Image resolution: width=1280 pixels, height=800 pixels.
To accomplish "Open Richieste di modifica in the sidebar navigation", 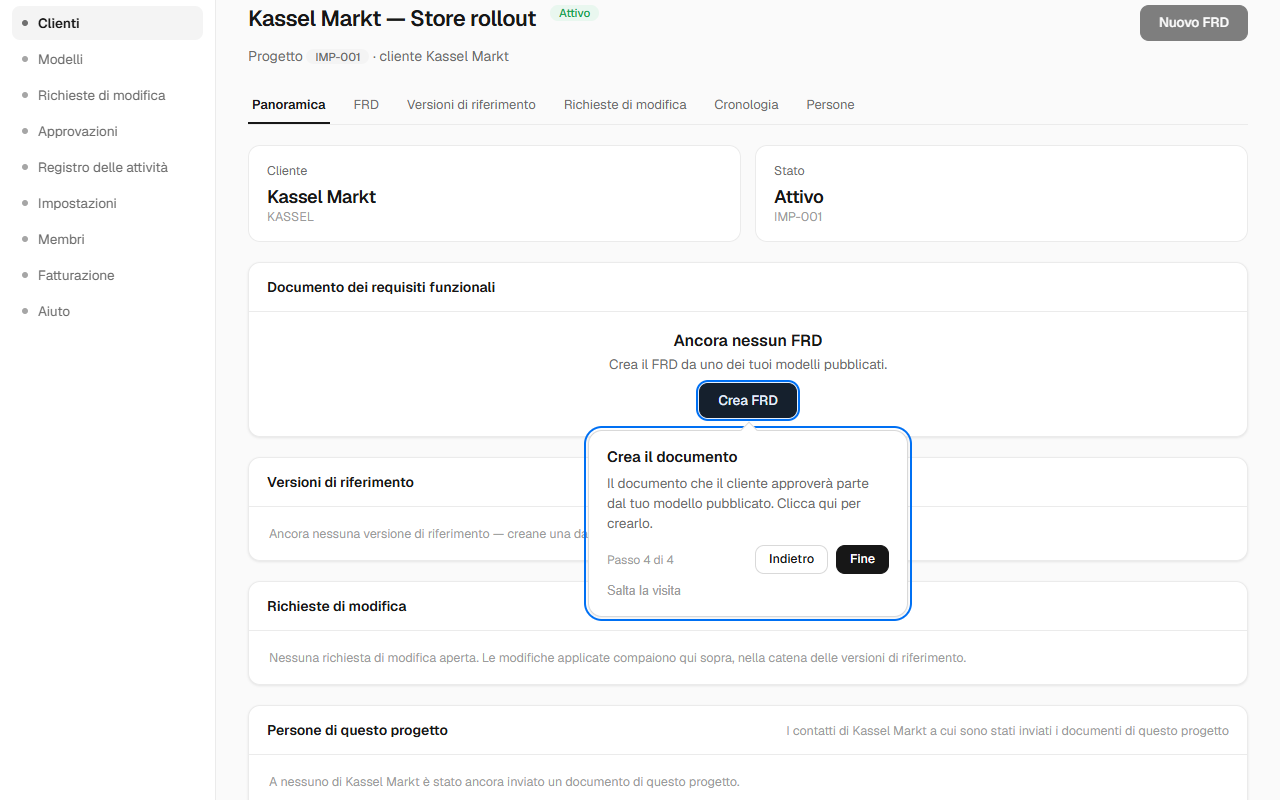I will [107, 95].
